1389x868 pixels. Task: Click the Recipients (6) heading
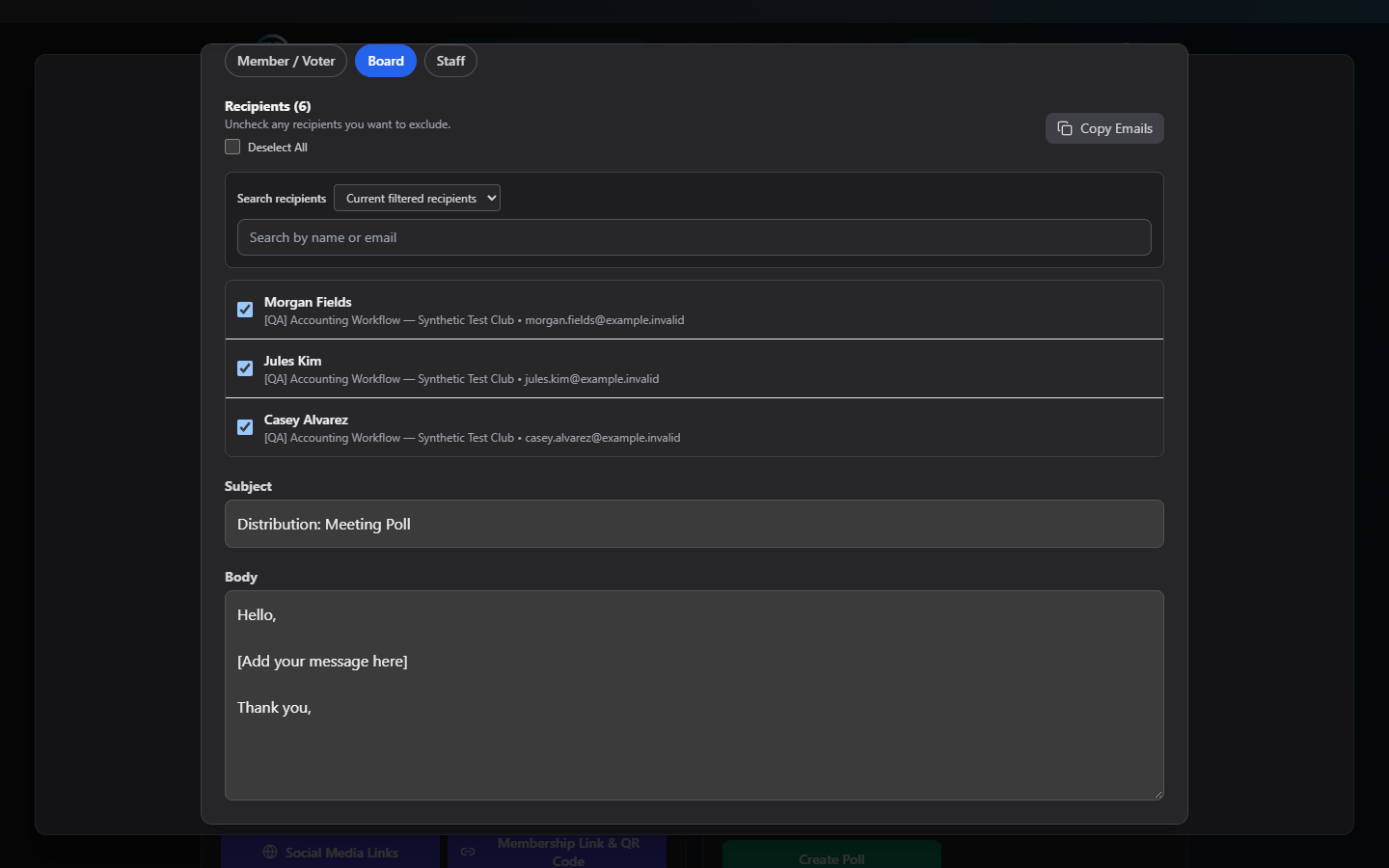[x=267, y=106]
